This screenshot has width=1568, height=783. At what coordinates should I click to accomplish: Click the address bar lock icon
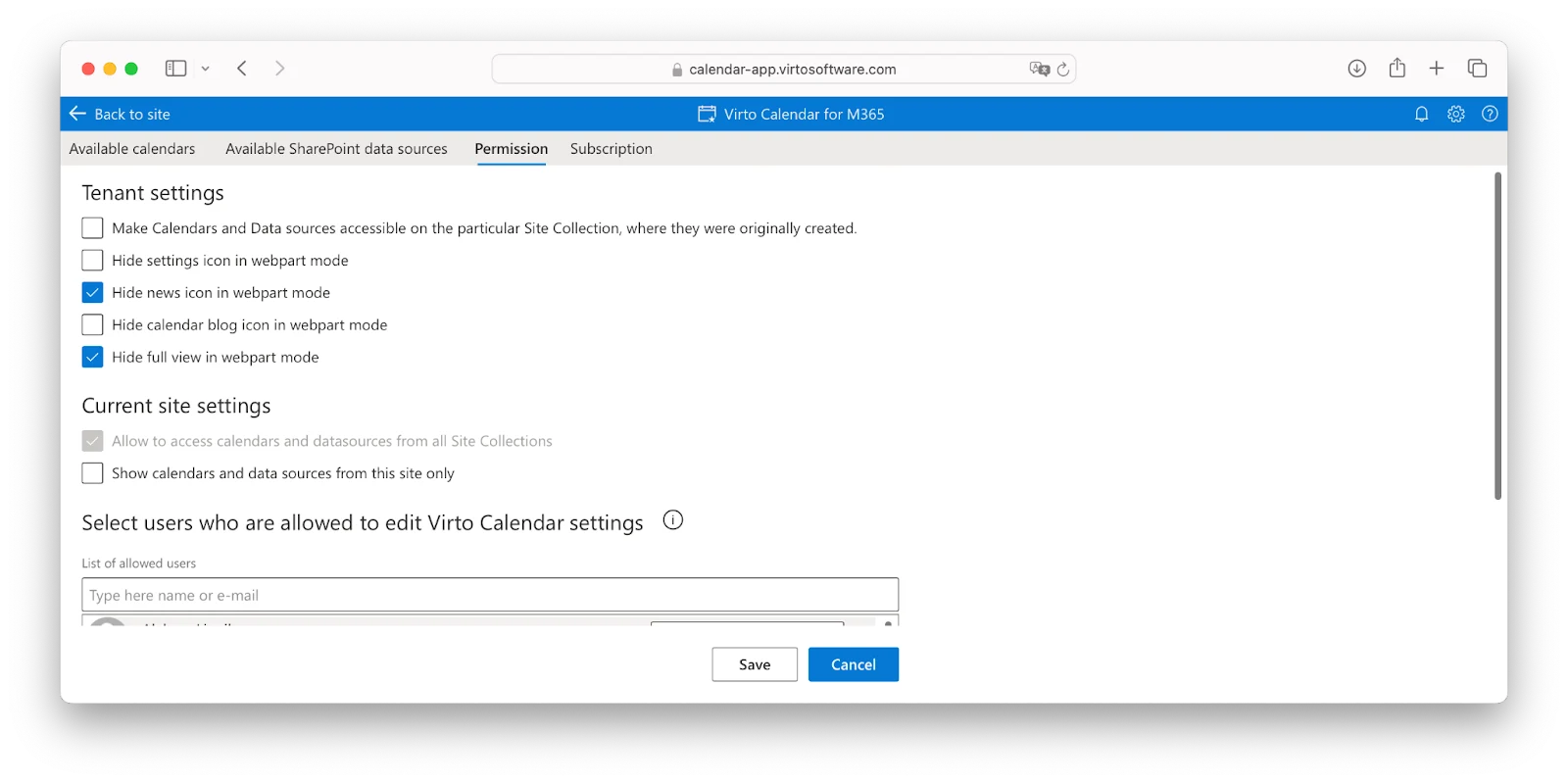click(x=677, y=70)
